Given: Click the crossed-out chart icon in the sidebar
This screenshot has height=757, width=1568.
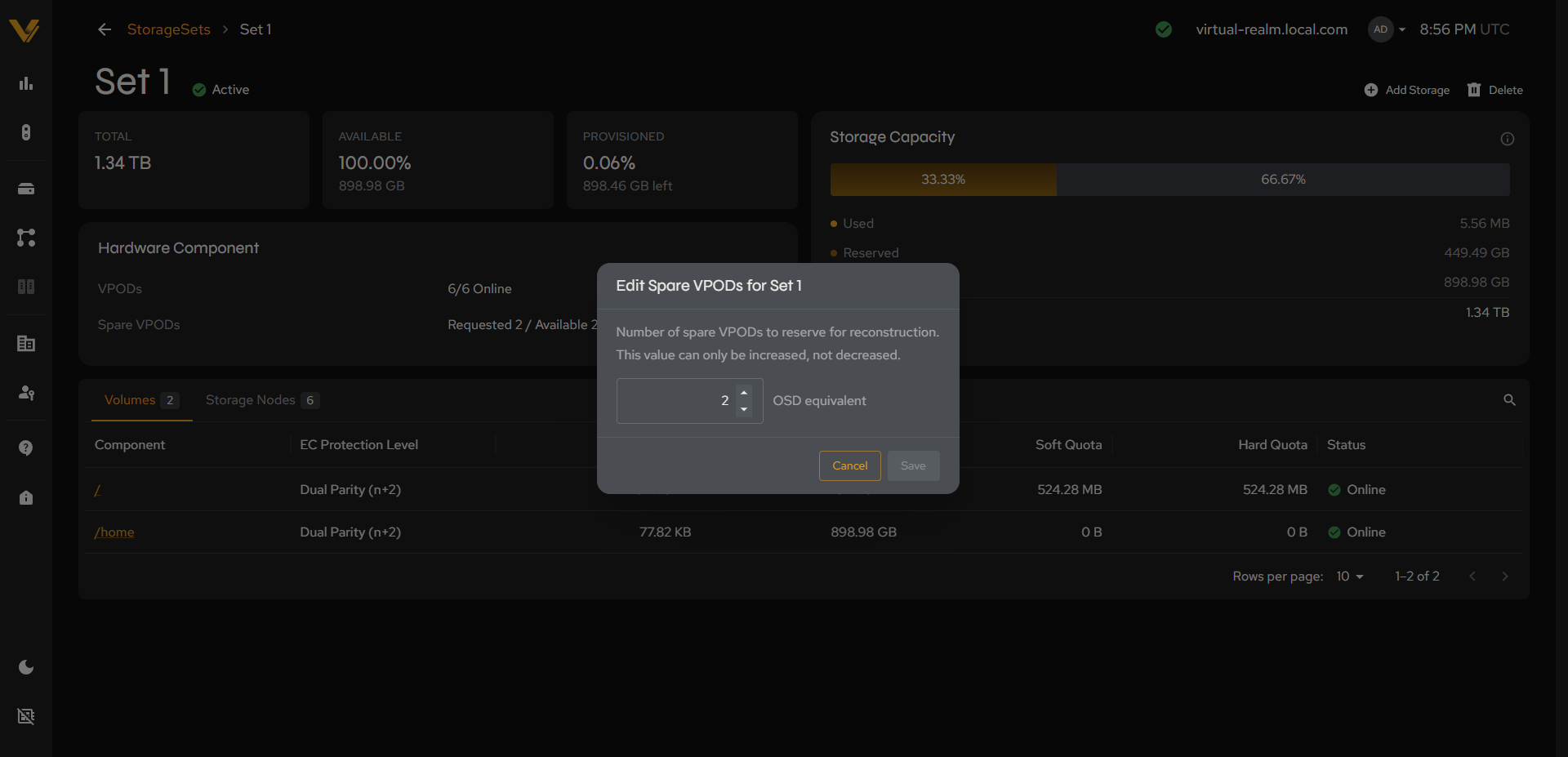Looking at the screenshot, I should [26, 716].
